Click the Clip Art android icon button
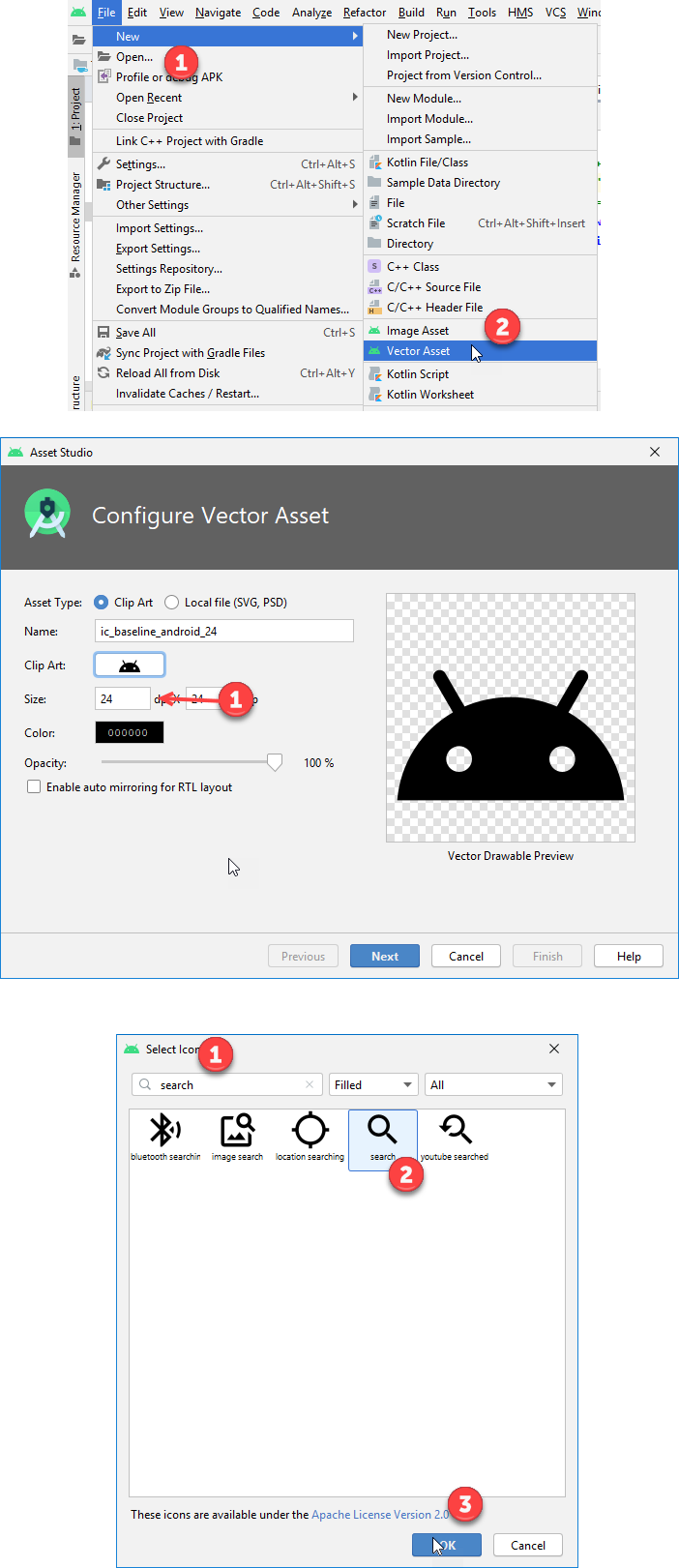The width and height of the screenshot is (679, 1568). [x=130, y=665]
